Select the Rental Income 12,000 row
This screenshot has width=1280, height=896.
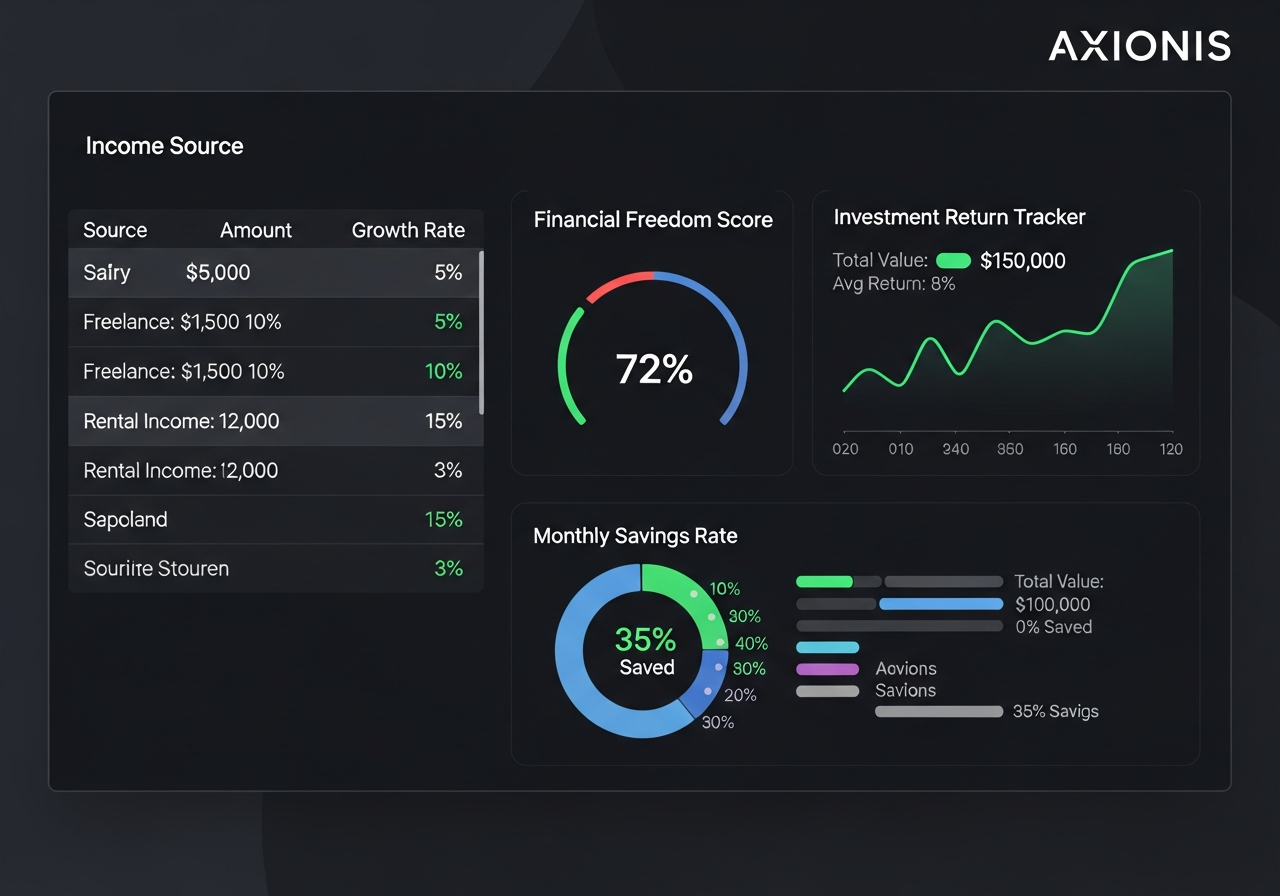pyautogui.click(x=273, y=421)
